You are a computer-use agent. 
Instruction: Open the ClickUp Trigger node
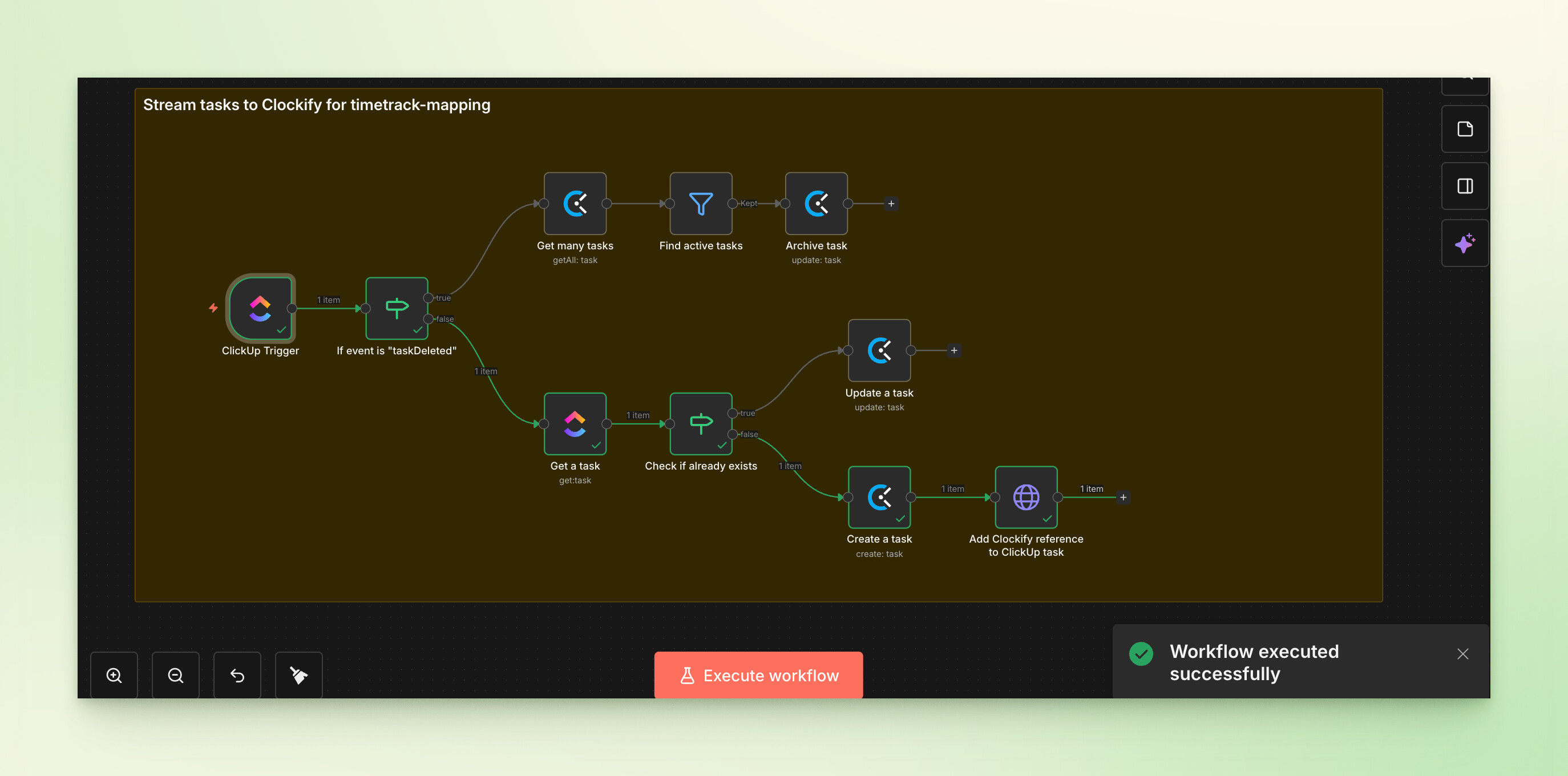tap(261, 308)
